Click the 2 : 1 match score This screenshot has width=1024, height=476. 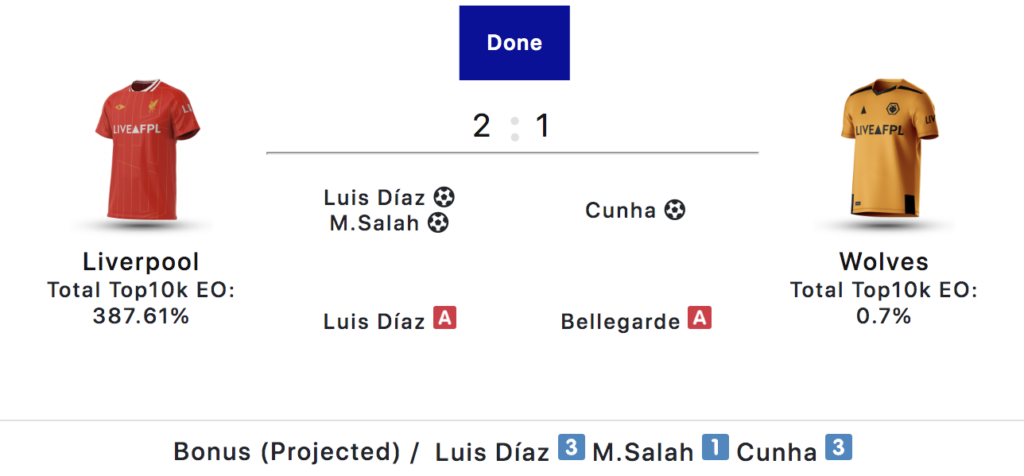pos(511,126)
